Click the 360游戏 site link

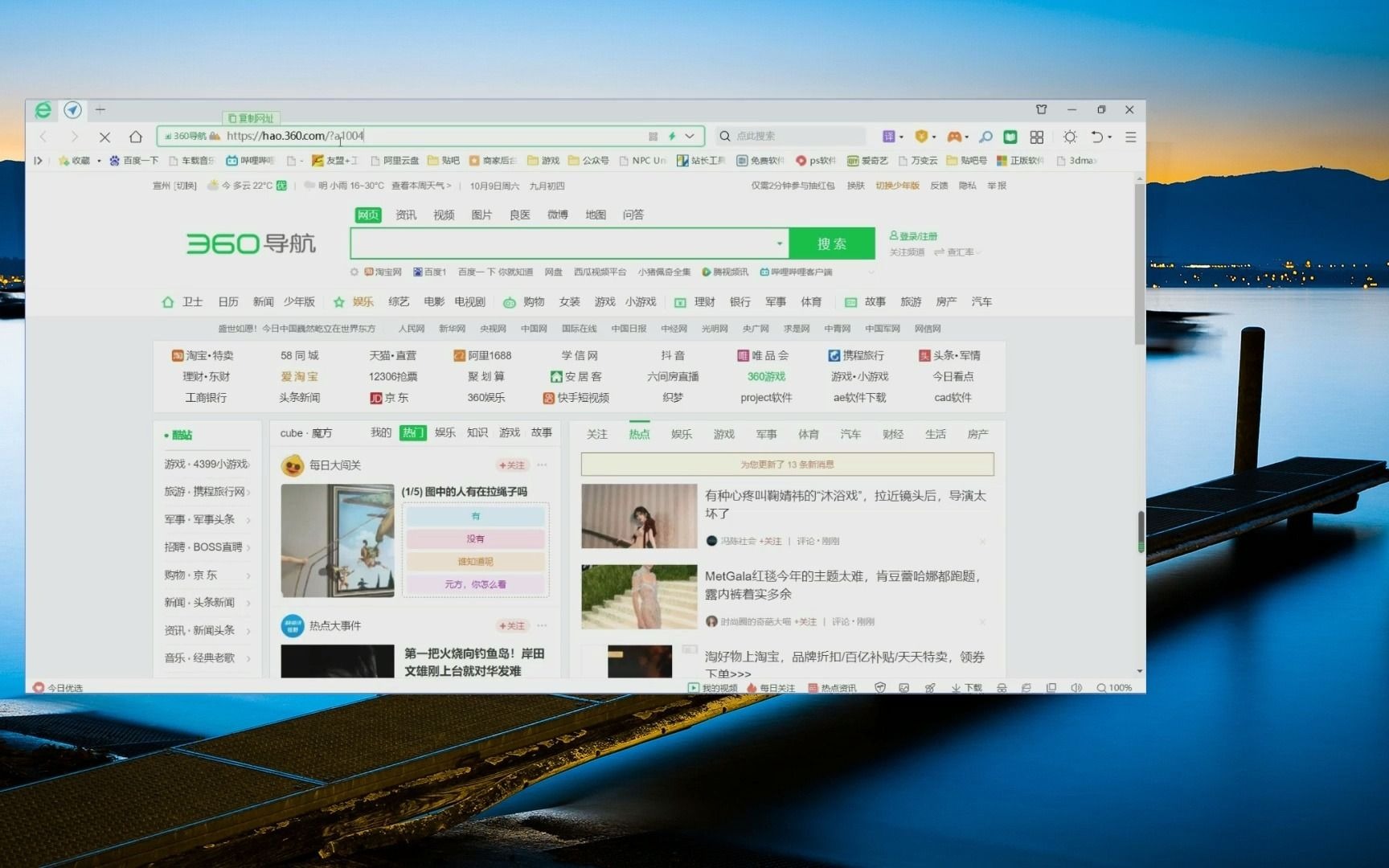pyautogui.click(x=766, y=376)
